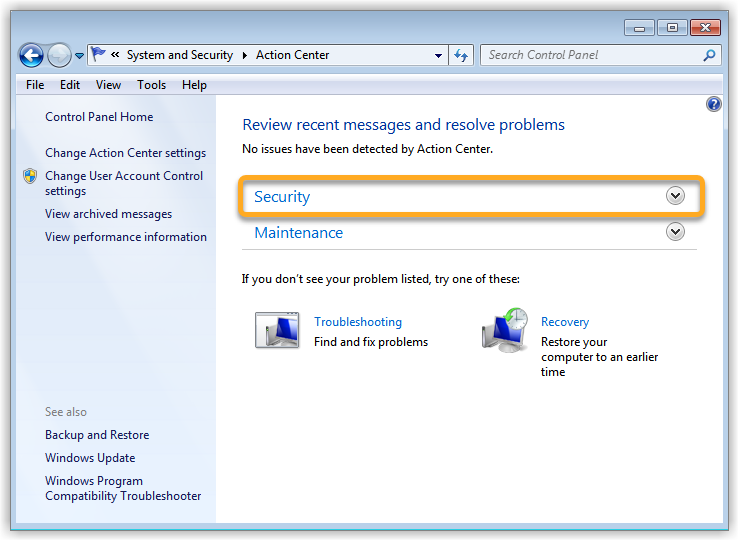The image size is (739, 541).
Task: Open the recent pages dropdown arrow
Action: point(79,56)
